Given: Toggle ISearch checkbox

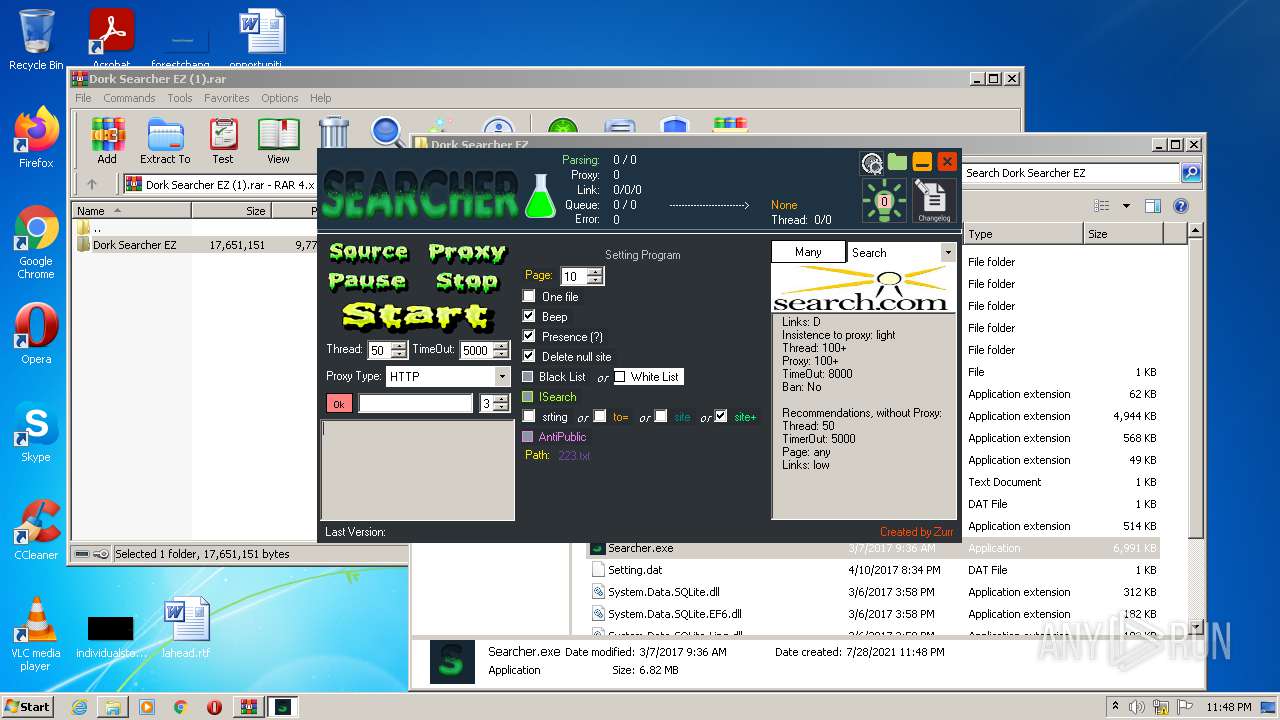Looking at the screenshot, I should (528, 397).
